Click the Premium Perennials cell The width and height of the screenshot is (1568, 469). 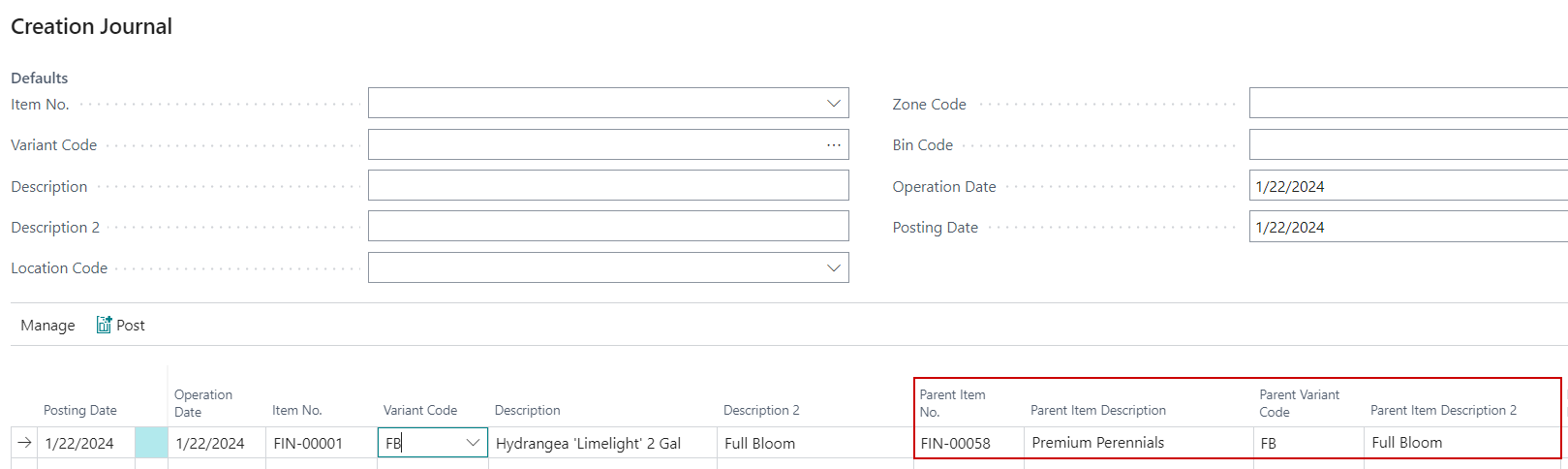point(1098,443)
